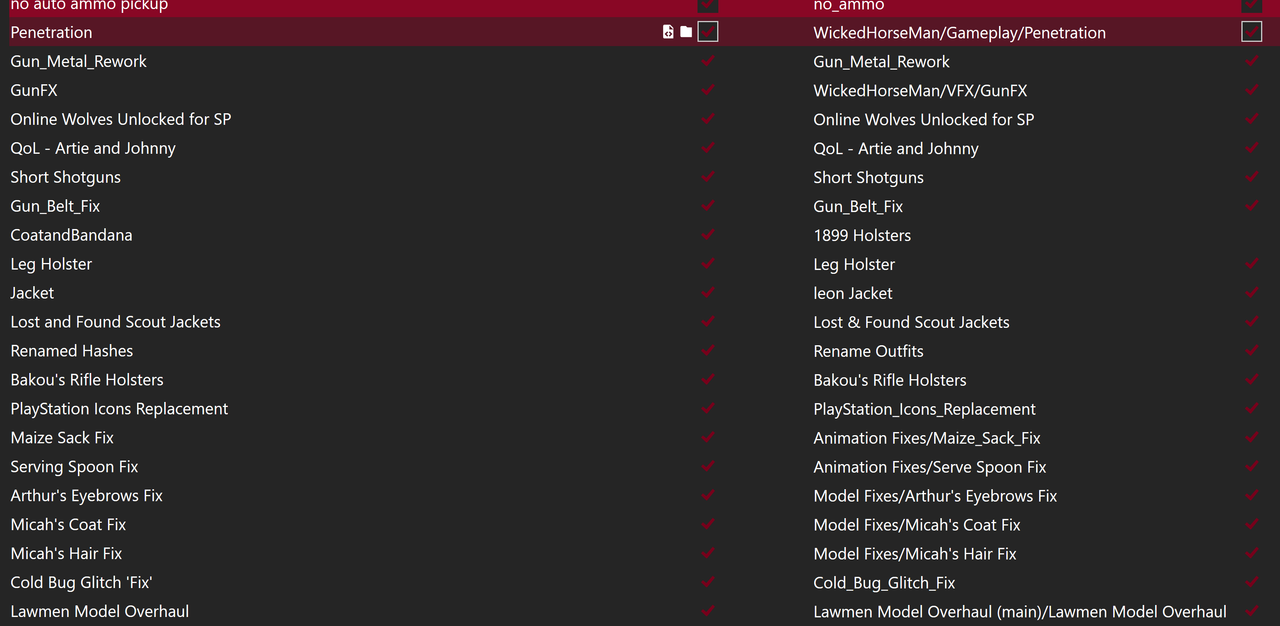Viewport: 1280px width, 626px height.
Task: Toggle checkmark for Rename Outfits
Action: pyautogui.click(x=1251, y=351)
